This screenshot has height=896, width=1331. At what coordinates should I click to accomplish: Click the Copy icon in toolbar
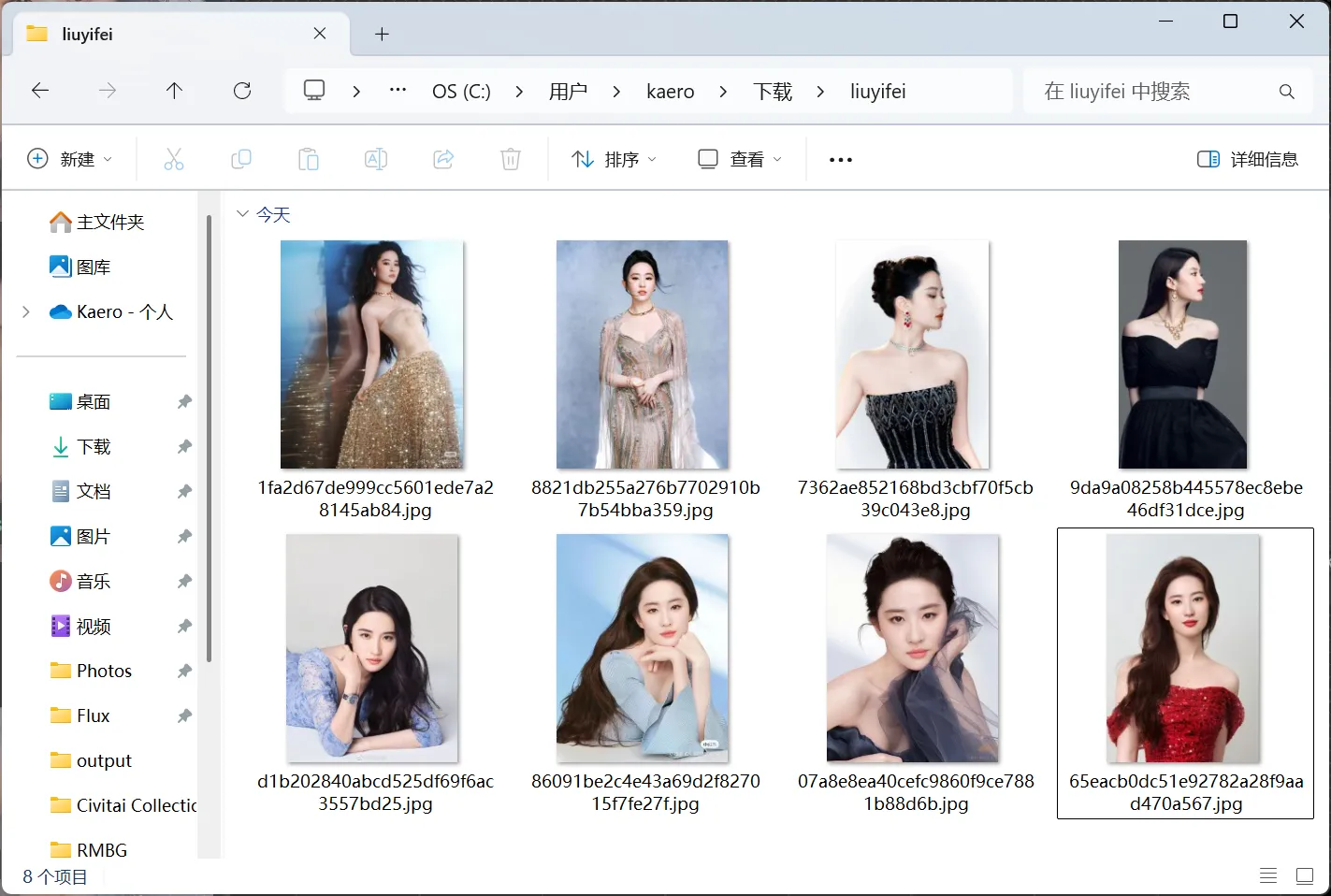(241, 159)
